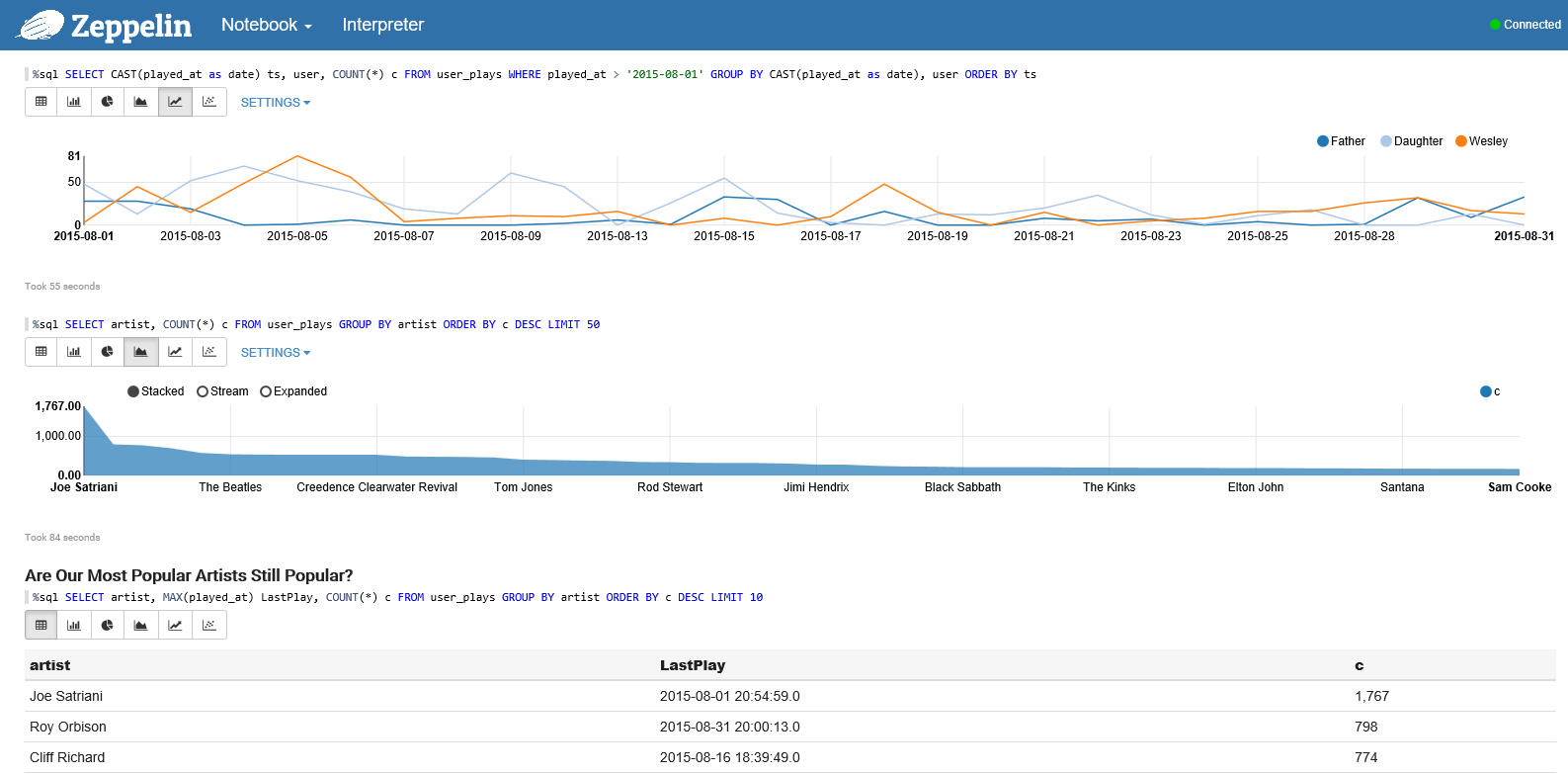
Task: Select the Stacked radio option
Action: [x=134, y=391]
